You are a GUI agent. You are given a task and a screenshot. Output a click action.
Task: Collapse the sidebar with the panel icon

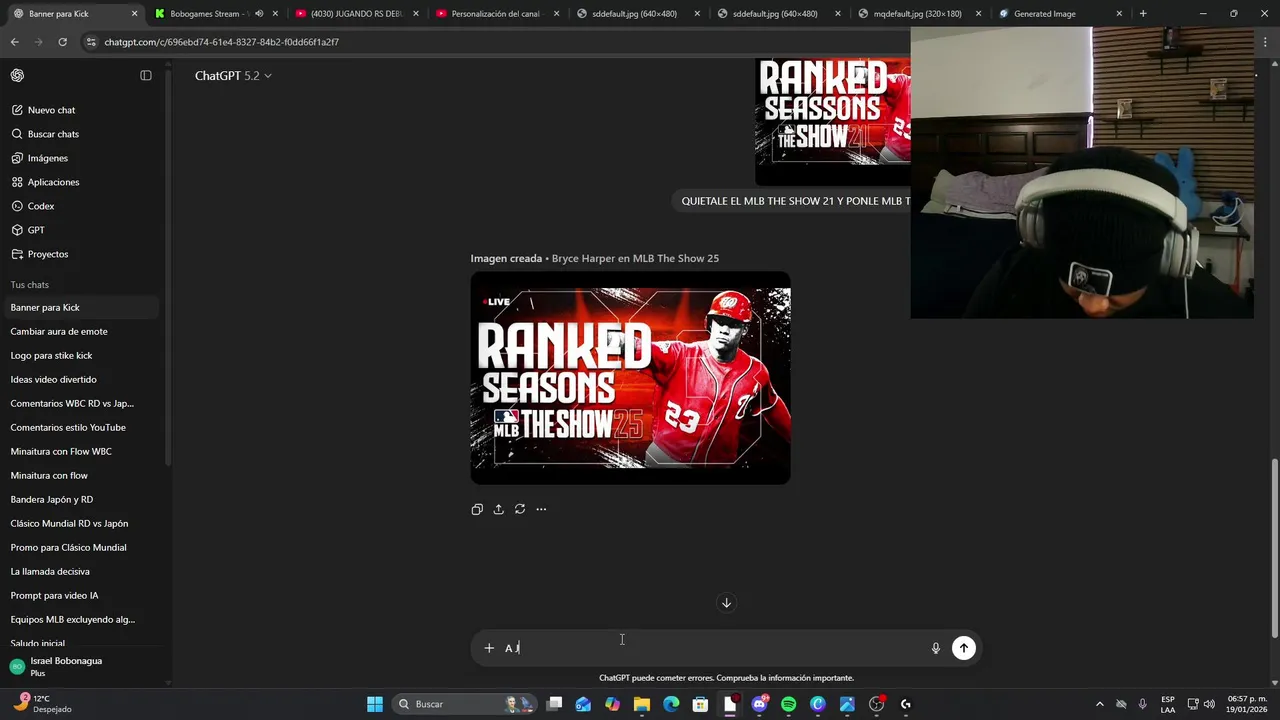pos(146,75)
